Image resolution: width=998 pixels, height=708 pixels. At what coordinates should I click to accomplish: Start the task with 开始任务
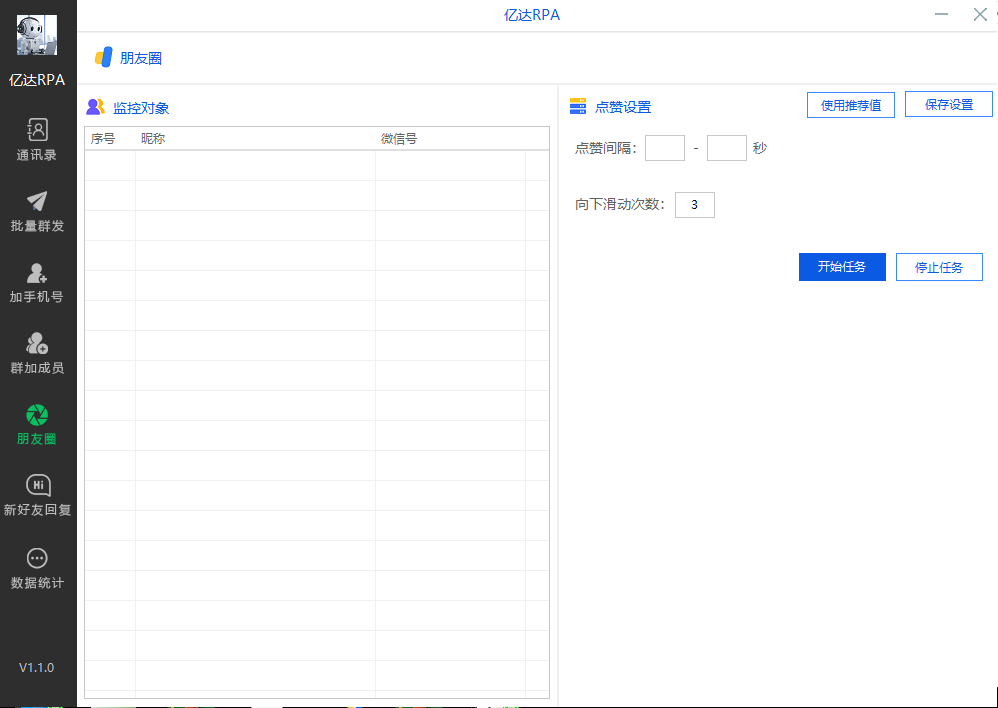coord(841,267)
